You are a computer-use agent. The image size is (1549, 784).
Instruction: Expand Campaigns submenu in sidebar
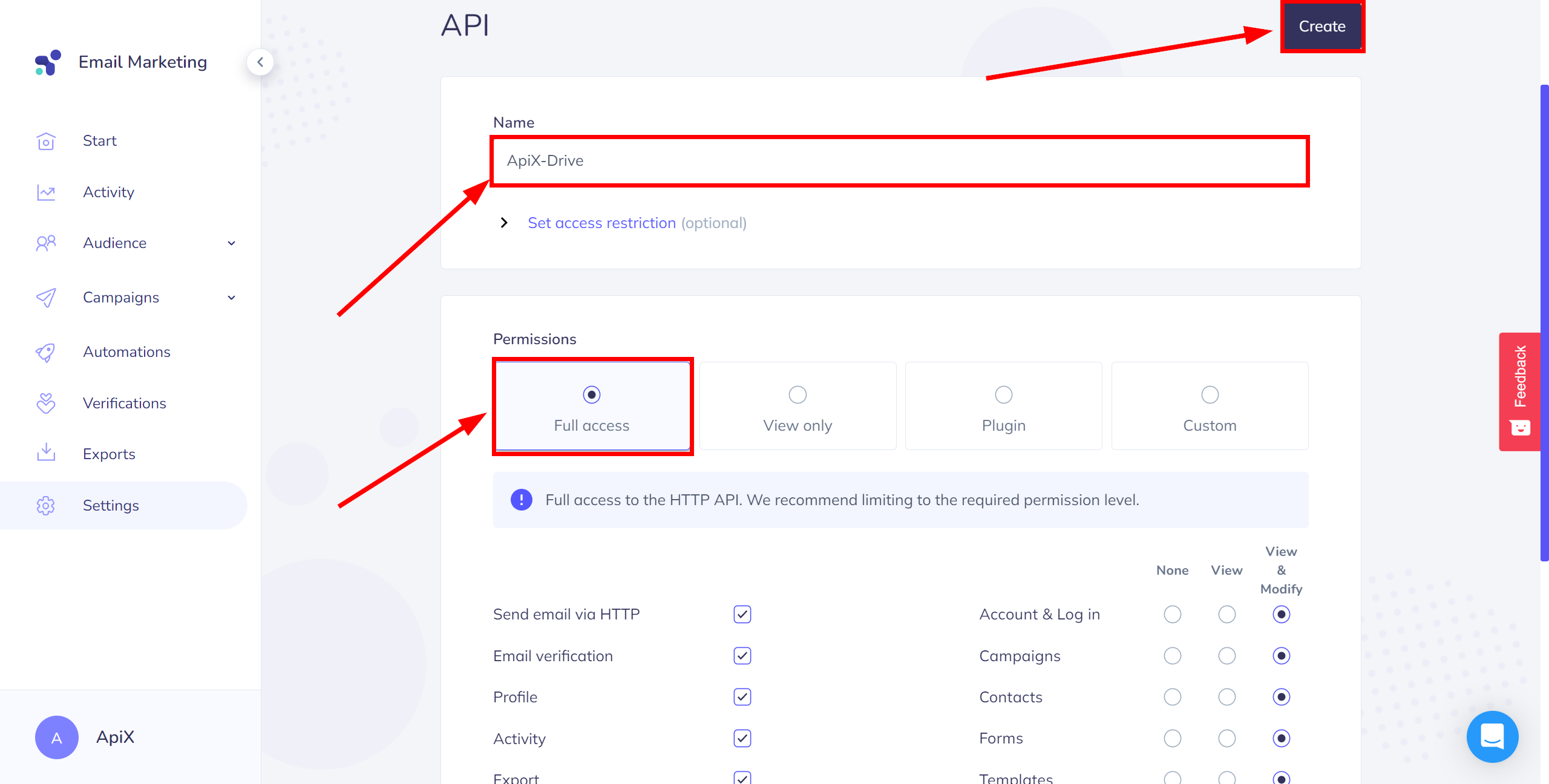(x=232, y=297)
